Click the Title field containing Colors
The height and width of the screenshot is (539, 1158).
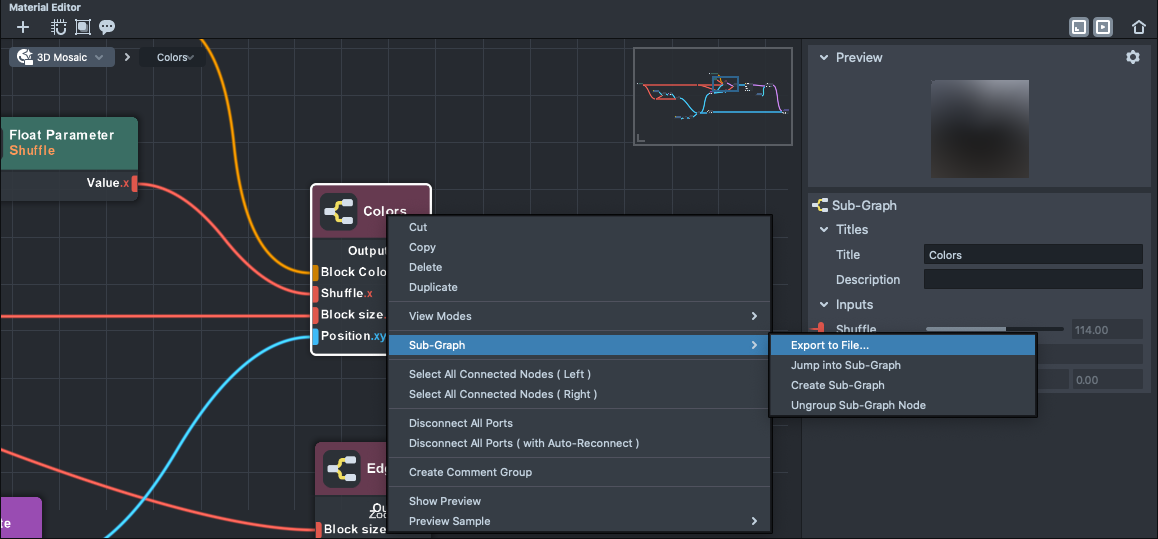1032,255
